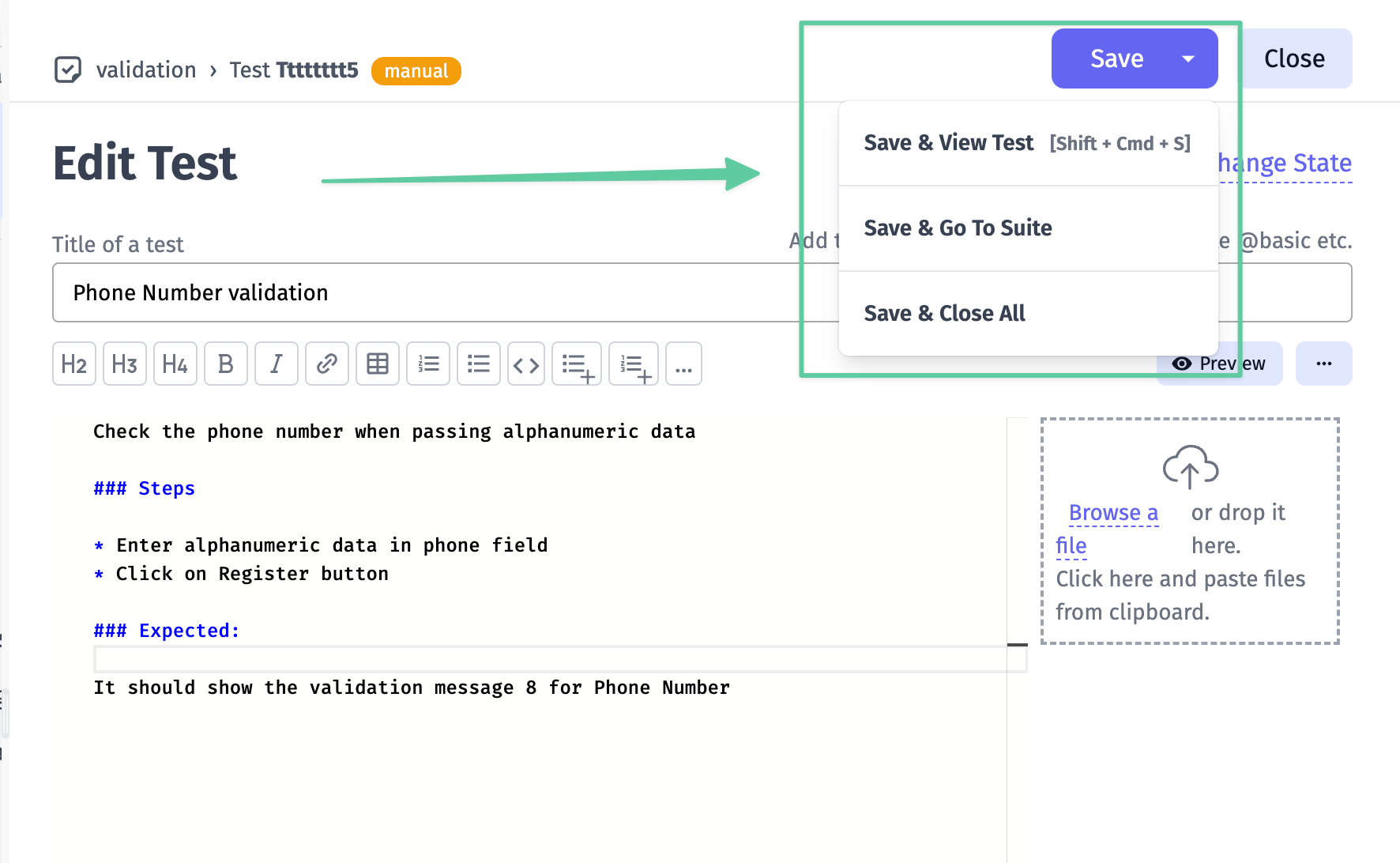Viewport: 1400px width, 863px height.
Task: Click the 'Click on Register button' step
Action: point(252,574)
